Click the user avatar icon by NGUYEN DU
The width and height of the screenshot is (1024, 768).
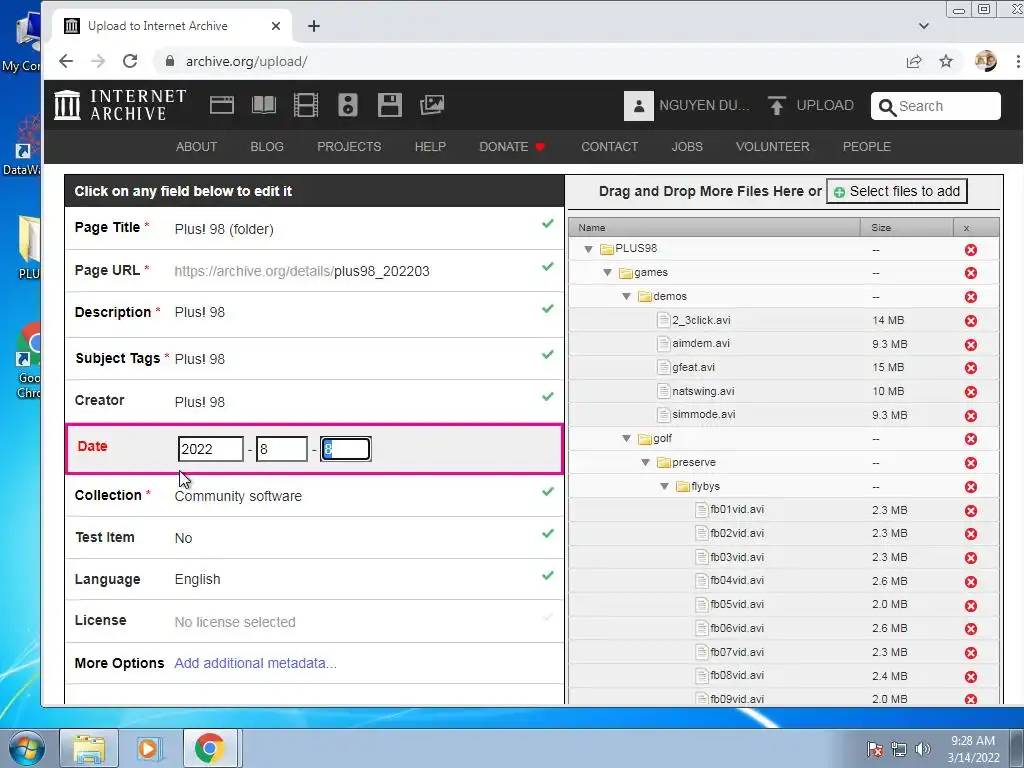639,106
